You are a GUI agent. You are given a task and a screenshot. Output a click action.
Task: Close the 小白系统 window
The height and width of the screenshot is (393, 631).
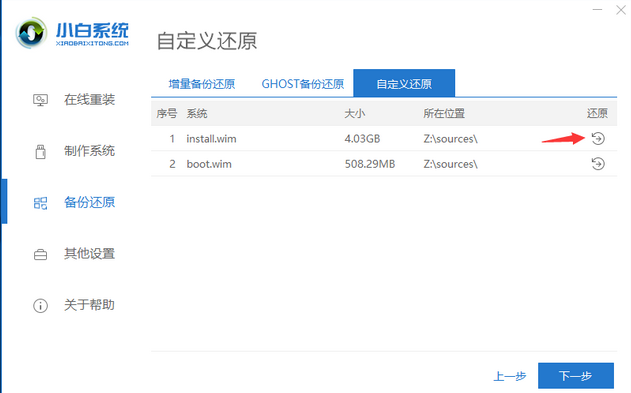point(621,10)
